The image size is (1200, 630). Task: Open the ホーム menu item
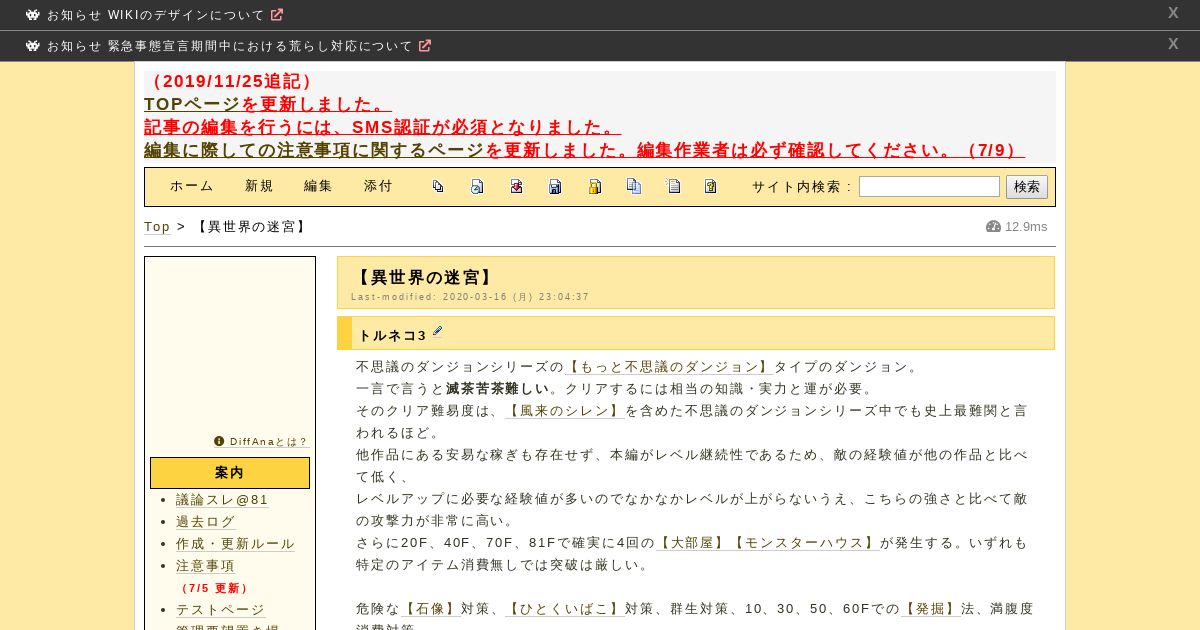(x=192, y=186)
